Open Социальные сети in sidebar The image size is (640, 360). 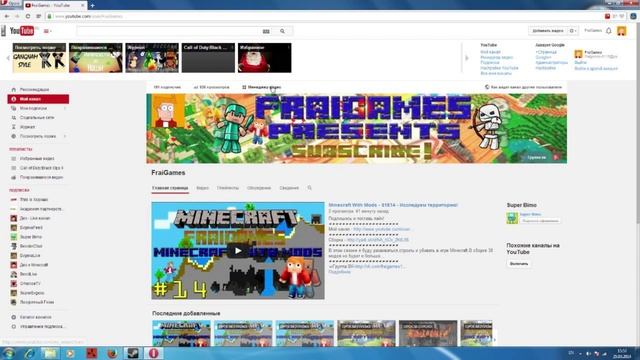tap(36, 118)
